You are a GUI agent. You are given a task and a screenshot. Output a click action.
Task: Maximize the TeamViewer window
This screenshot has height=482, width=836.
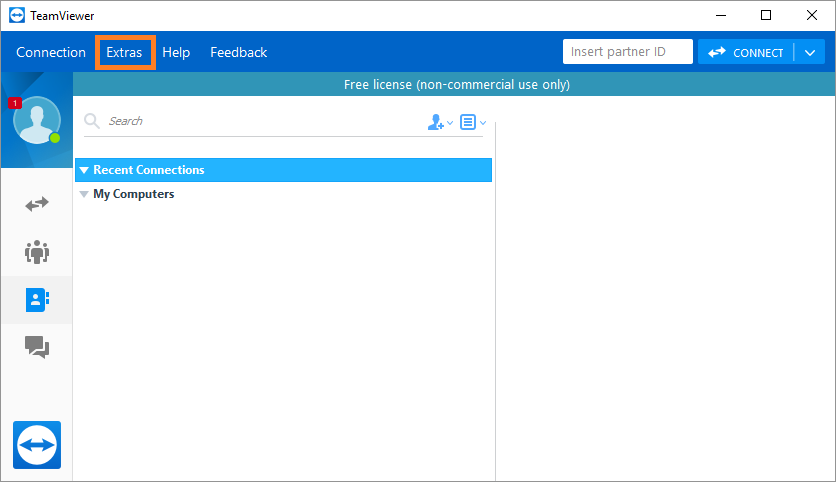point(766,15)
